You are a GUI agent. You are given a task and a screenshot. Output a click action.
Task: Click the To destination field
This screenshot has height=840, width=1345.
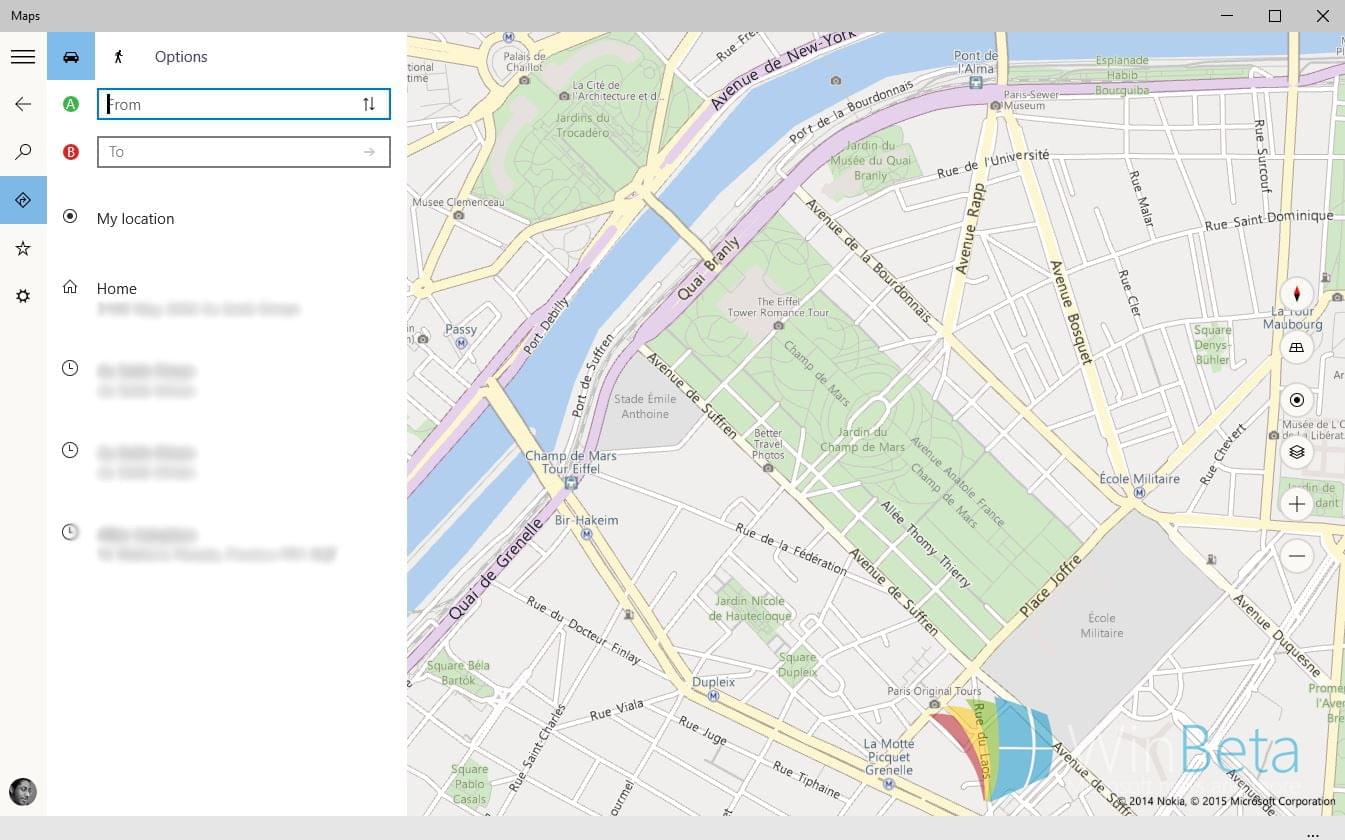(230, 152)
